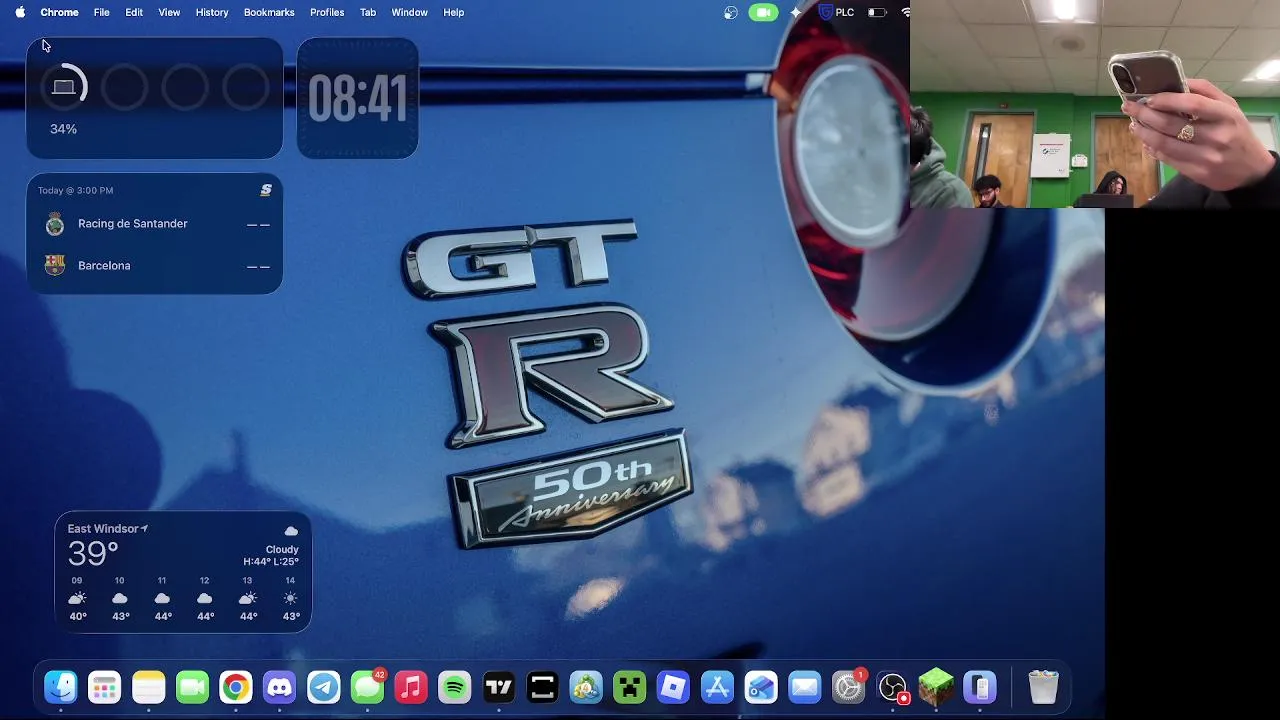This screenshot has width=1280, height=720.
Task: Open the blue-white app left of Mail
Action: 761,687
